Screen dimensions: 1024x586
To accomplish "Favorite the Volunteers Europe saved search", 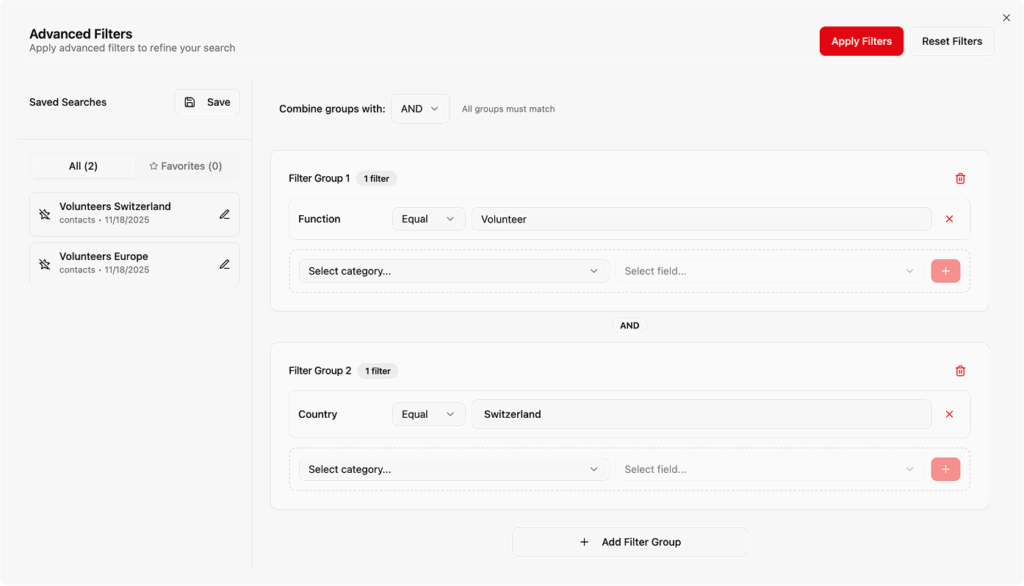I will coord(45,264).
